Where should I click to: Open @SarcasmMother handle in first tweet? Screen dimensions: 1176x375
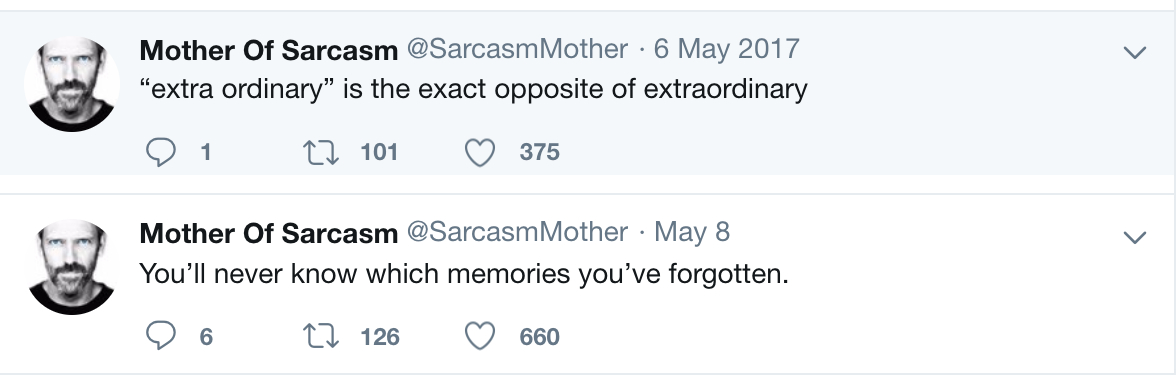518,50
